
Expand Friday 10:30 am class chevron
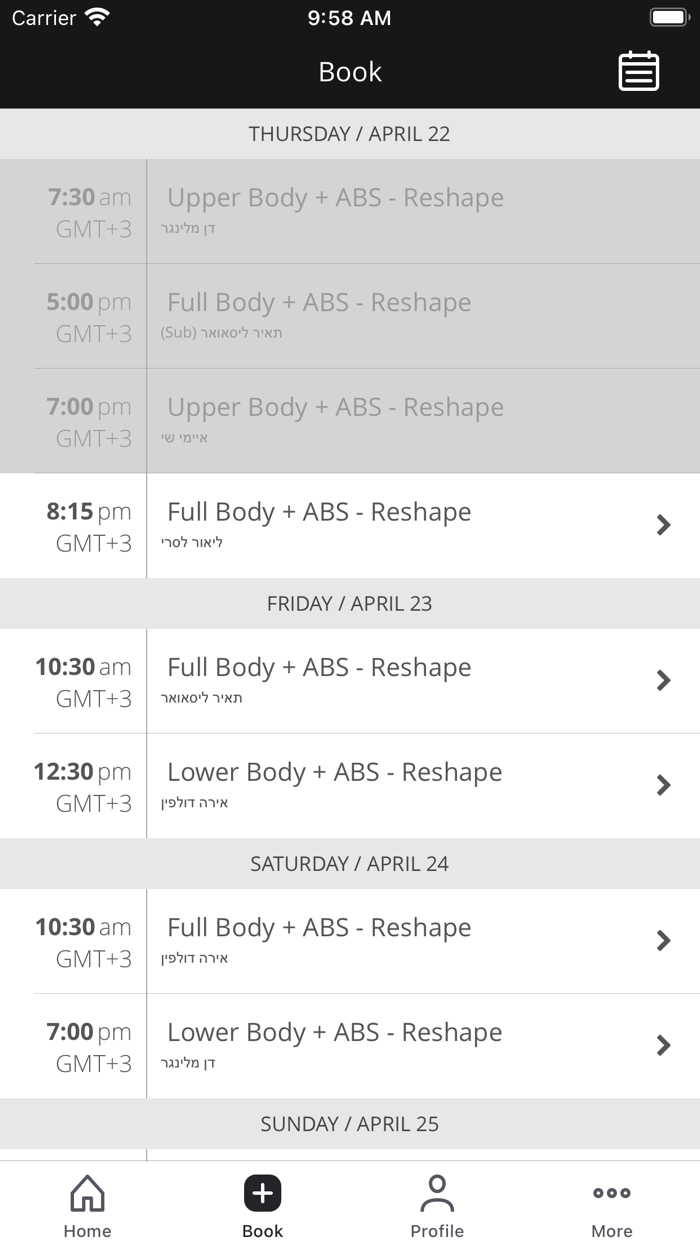(x=663, y=681)
